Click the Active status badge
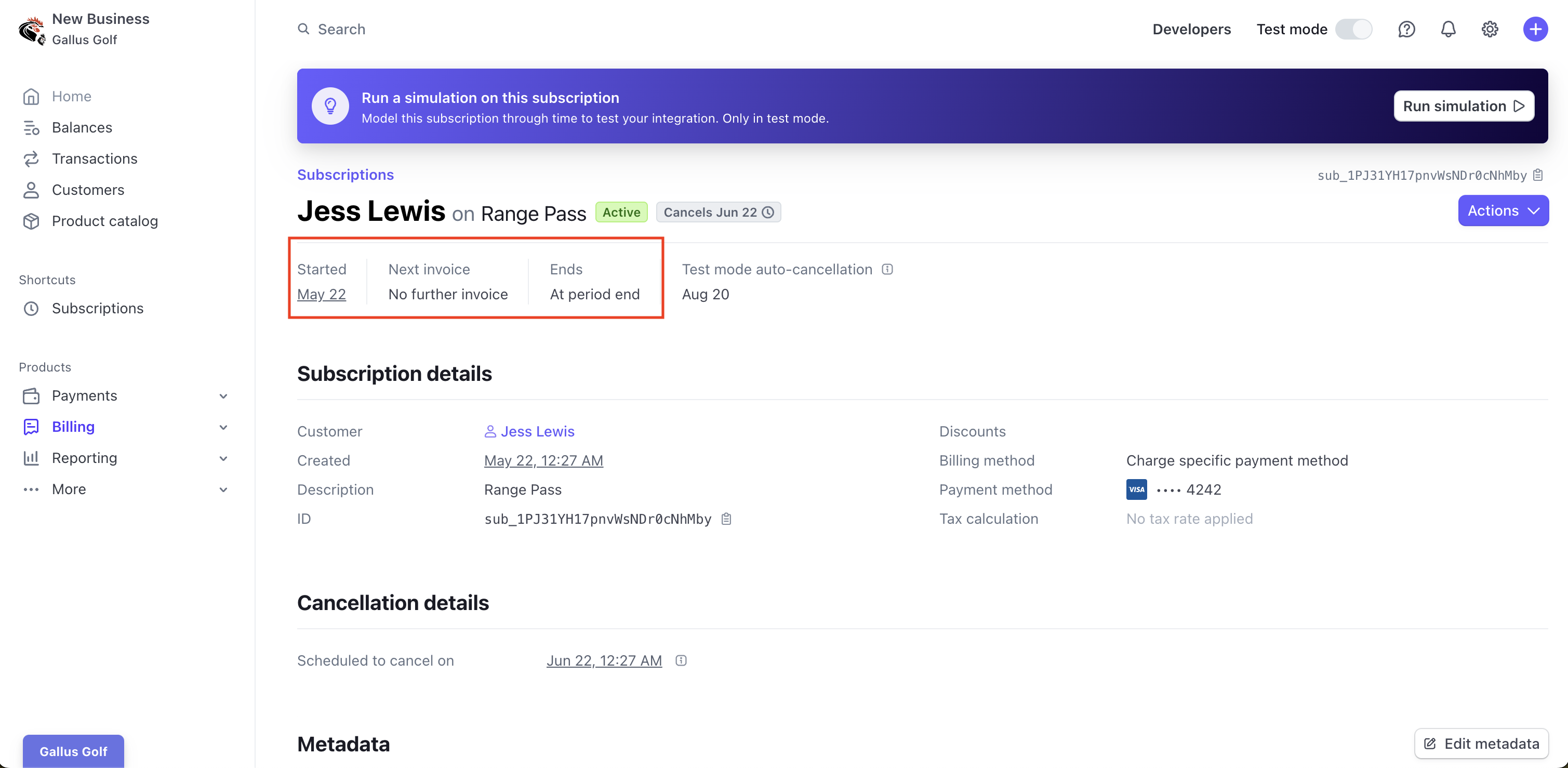The width and height of the screenshot is (1568, 768). [621, 213]
